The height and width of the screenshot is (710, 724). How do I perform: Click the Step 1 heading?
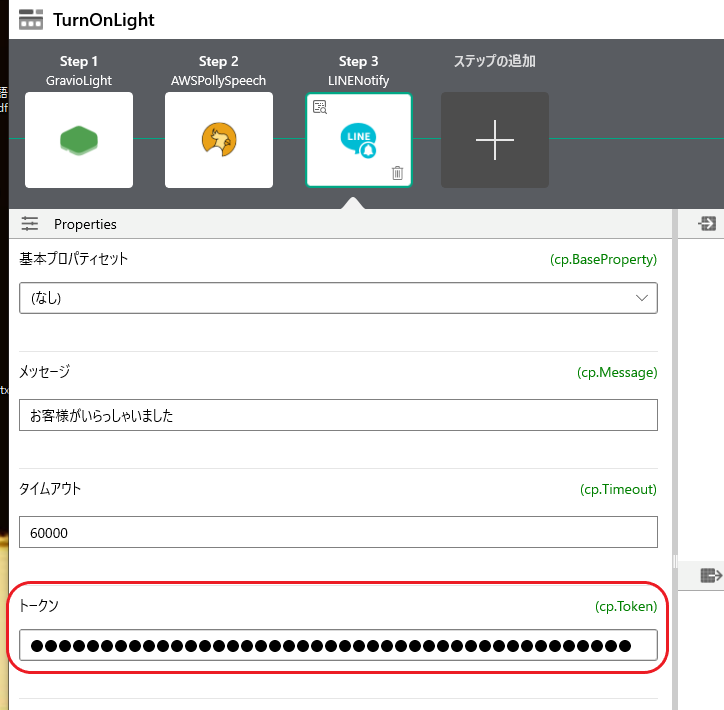(x=79, y=61)
